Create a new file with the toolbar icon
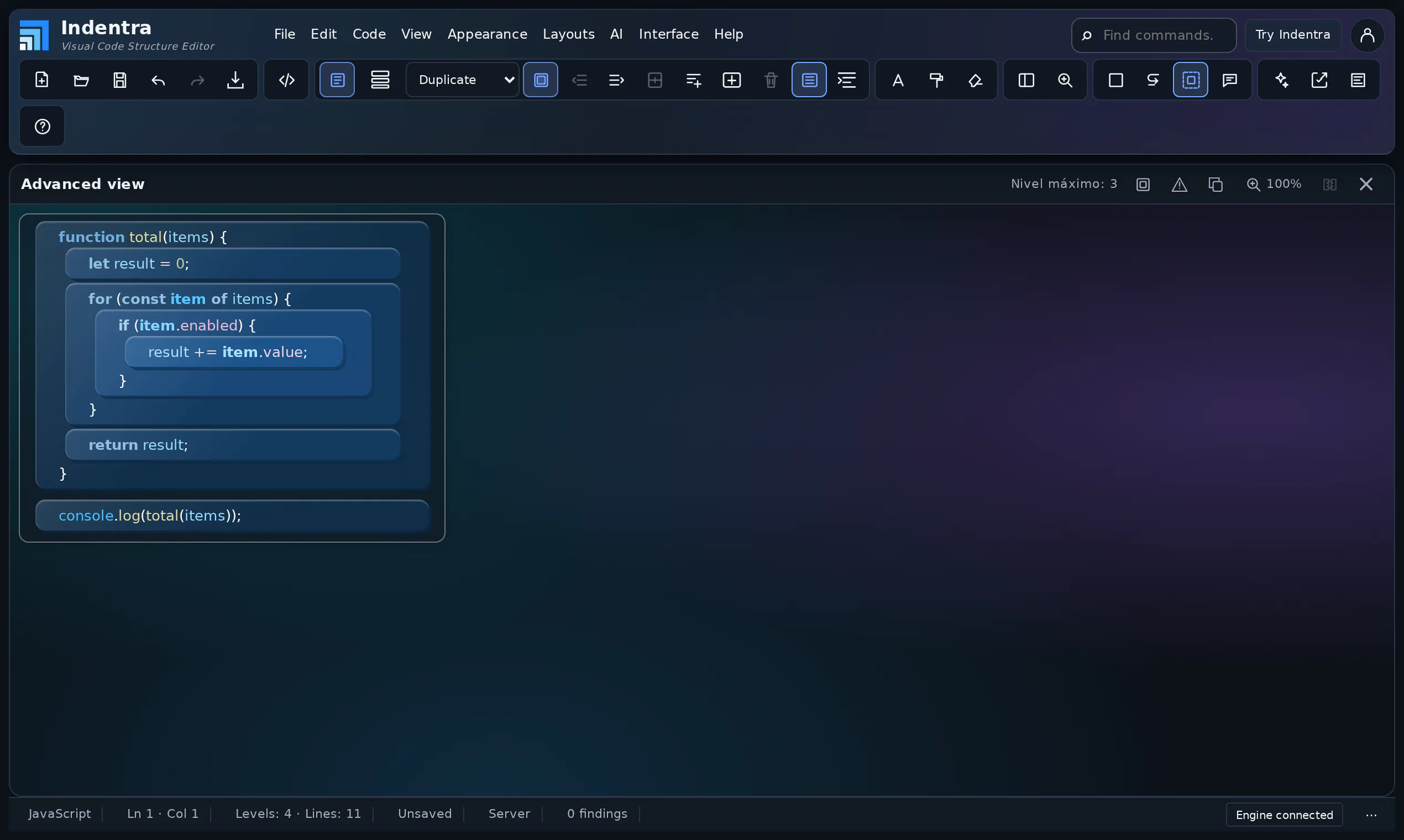 pyautogui.click(x=42, y=80)
